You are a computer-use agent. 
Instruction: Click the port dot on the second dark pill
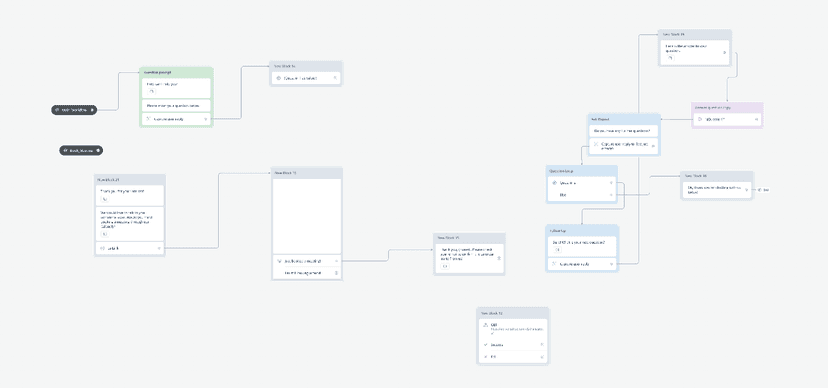pyautogui.click(x=98, y=150)
